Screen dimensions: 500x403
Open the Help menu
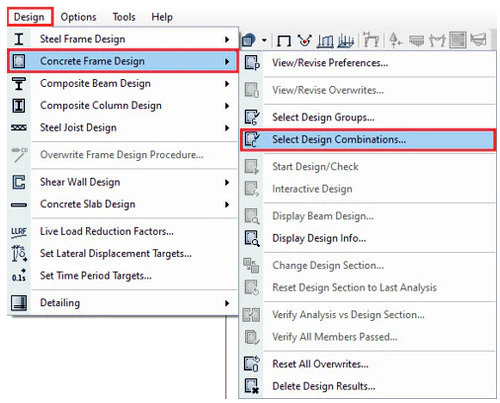click(162, 17)
